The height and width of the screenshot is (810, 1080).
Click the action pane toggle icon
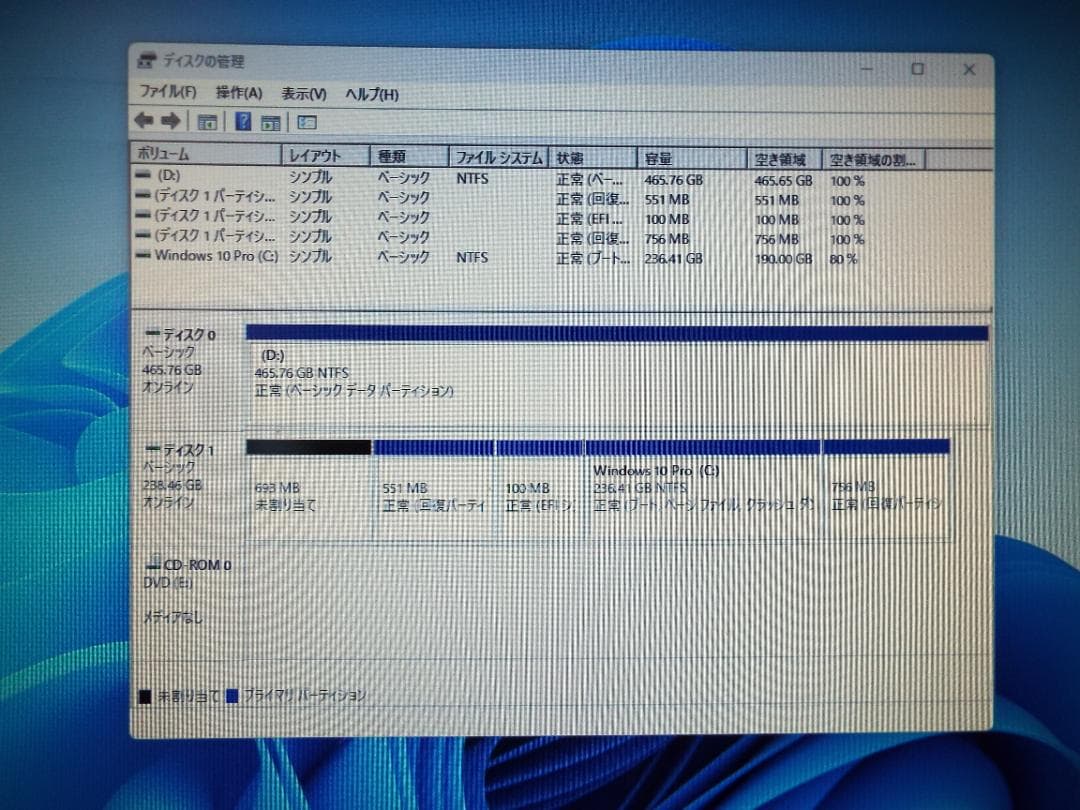click(304, 121)
